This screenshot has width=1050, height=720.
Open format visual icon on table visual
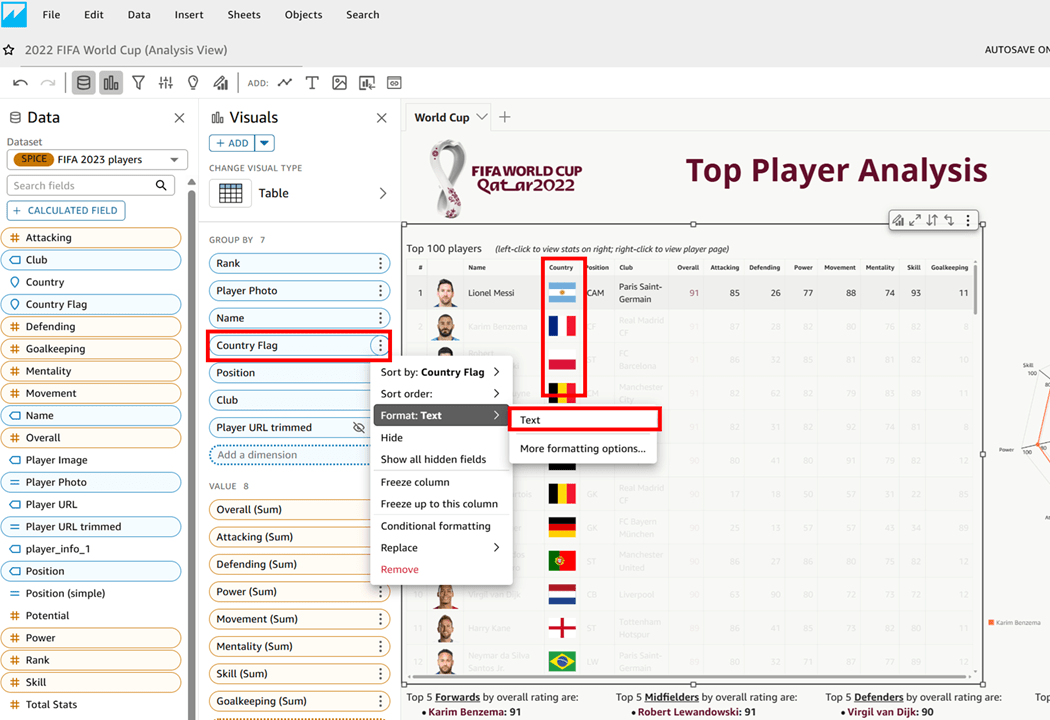point(898,220)
